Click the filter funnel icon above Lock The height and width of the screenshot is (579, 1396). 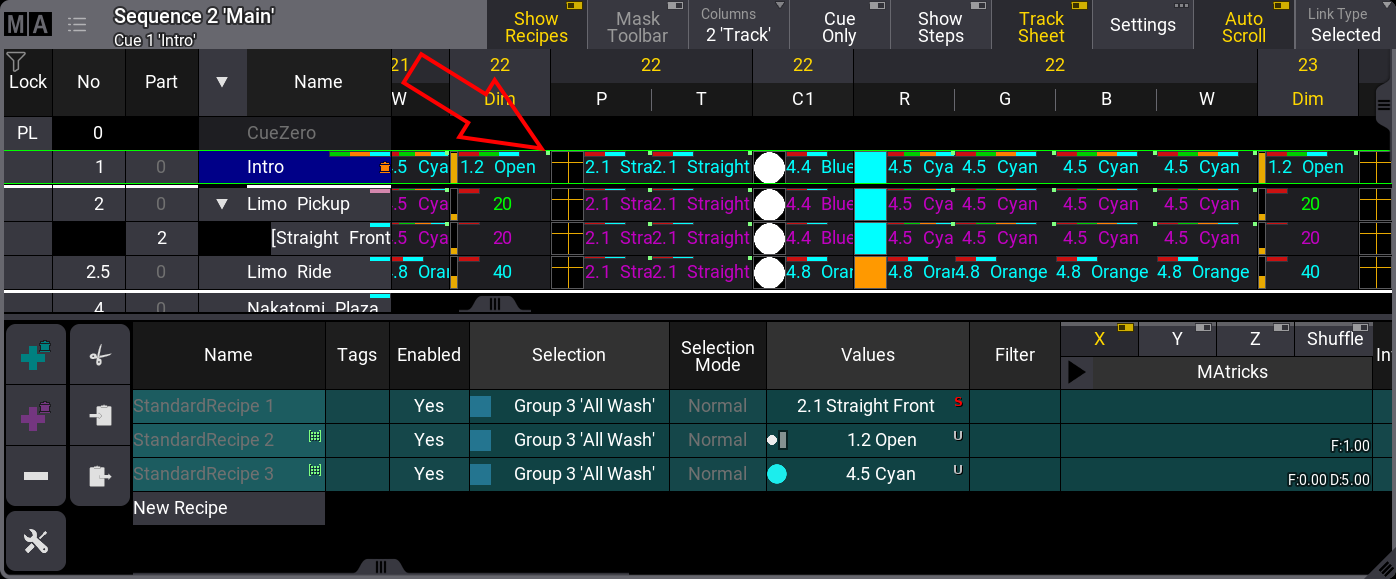(16, 62)
